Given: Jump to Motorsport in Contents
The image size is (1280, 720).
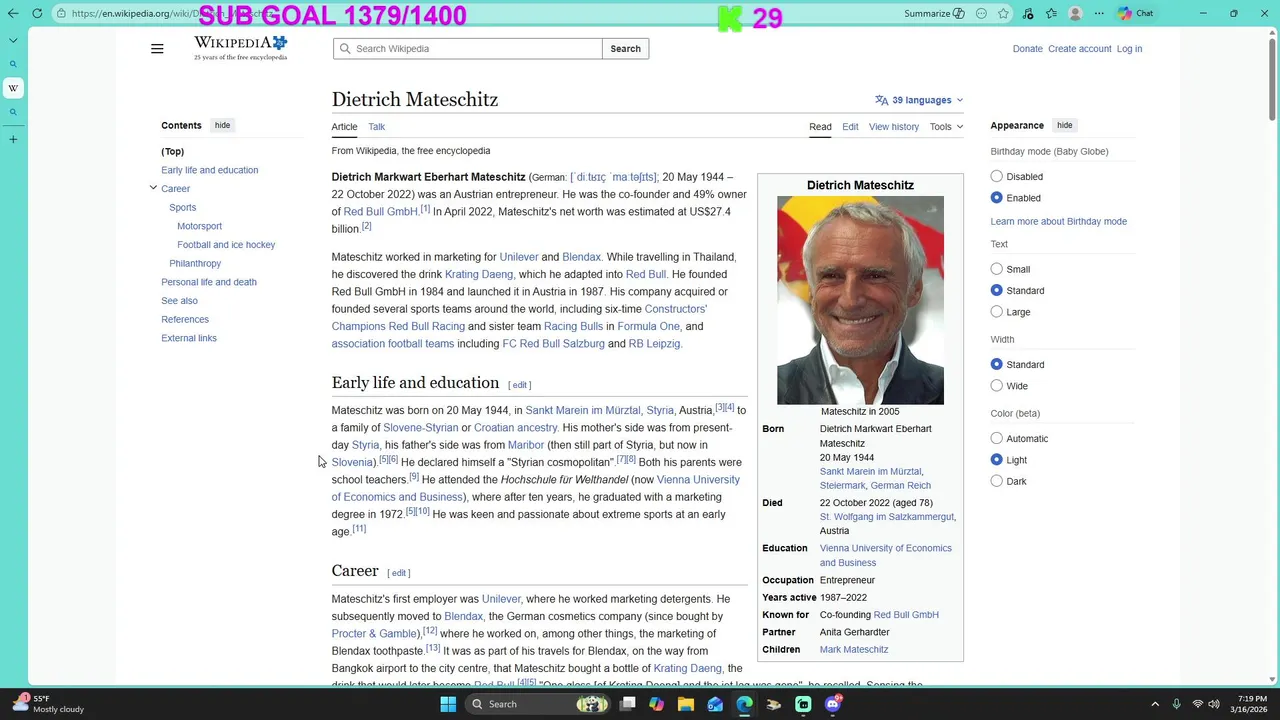Looking at the screenshot, I should 199,226.
